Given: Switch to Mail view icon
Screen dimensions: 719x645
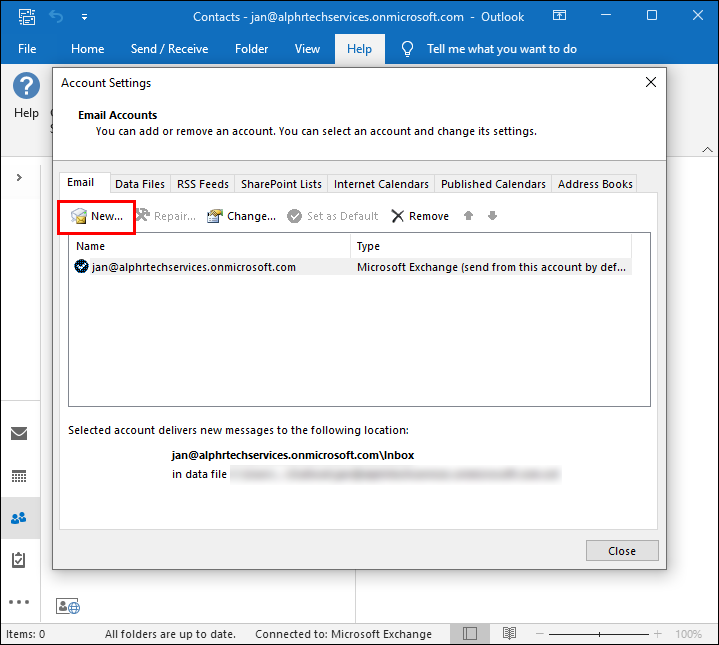Looking at the screenshot, I should point(19,433).
